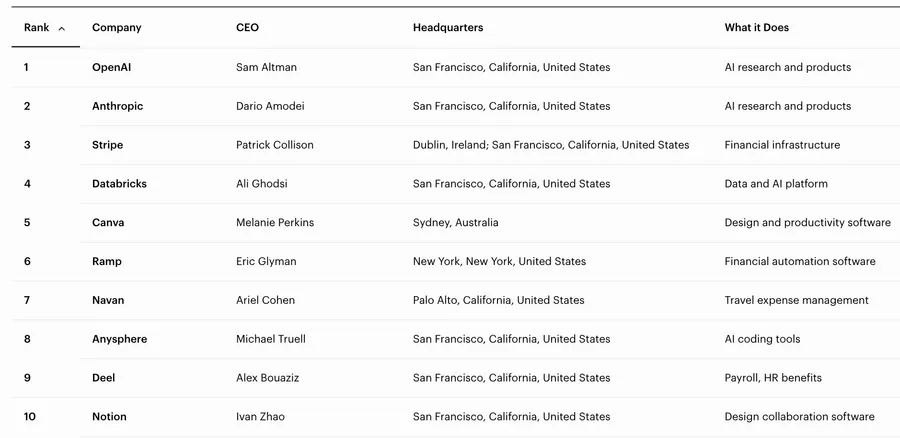This screenshot has height=438, width=900.
Task: Click CEO cell Sam Altman
Action: [266, 67]
